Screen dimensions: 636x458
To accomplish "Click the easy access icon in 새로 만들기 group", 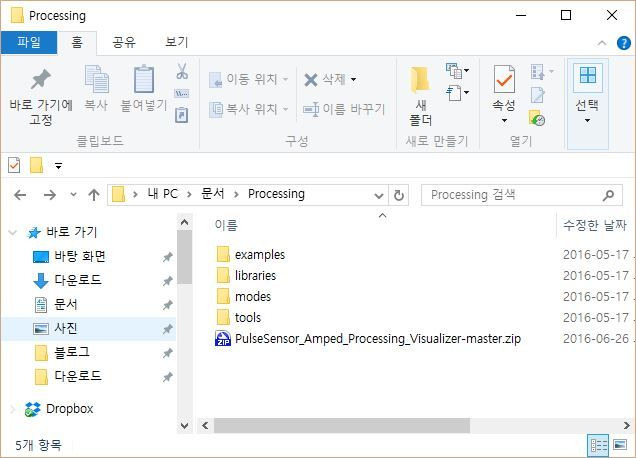I will tap(453, 93).
